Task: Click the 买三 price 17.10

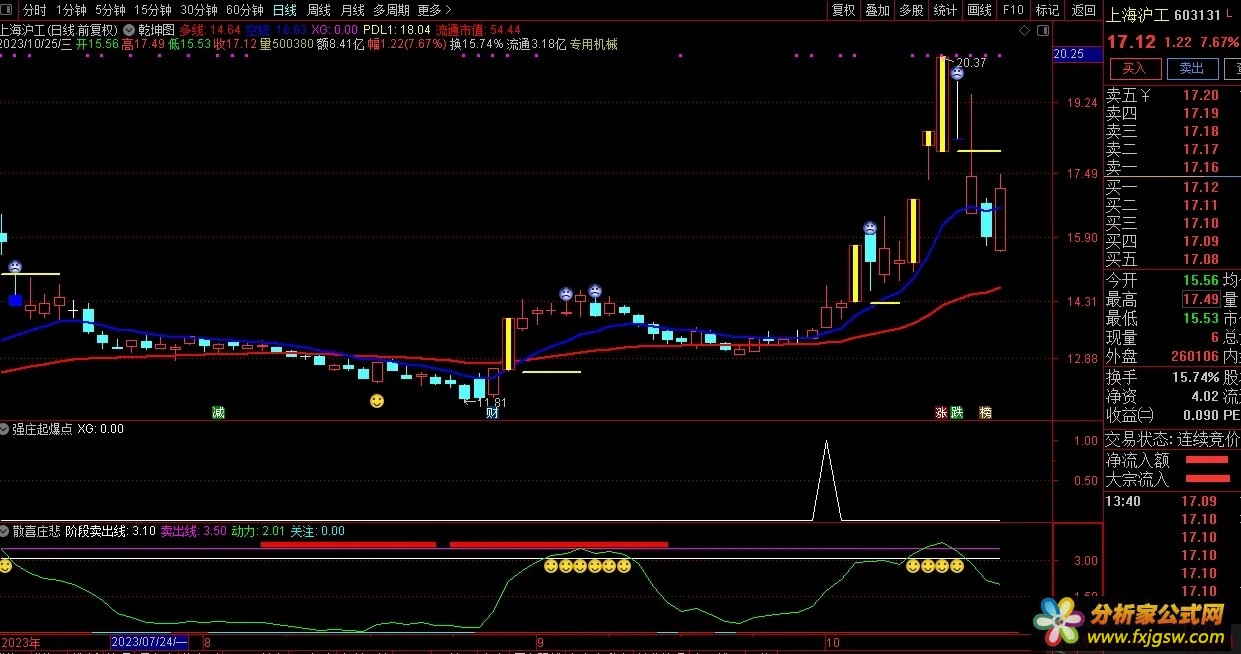Action: 1200,224
